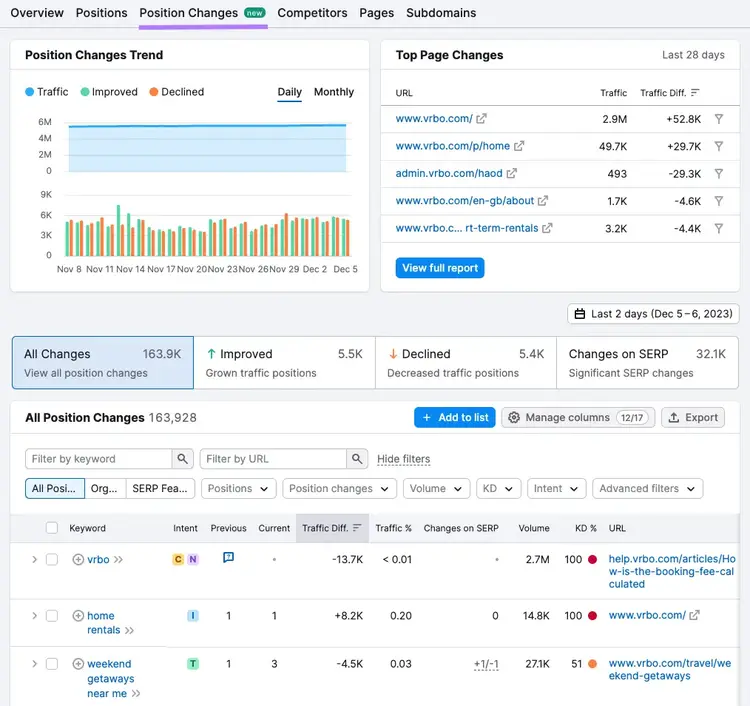Open external link icon for www.vrbo.com/ in Top Page Changes
750x706 pixels.
(481, 119)
